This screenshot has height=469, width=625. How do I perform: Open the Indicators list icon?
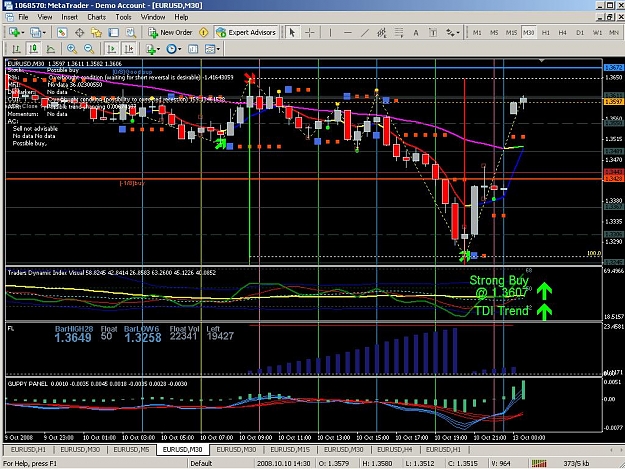(150, 49)
